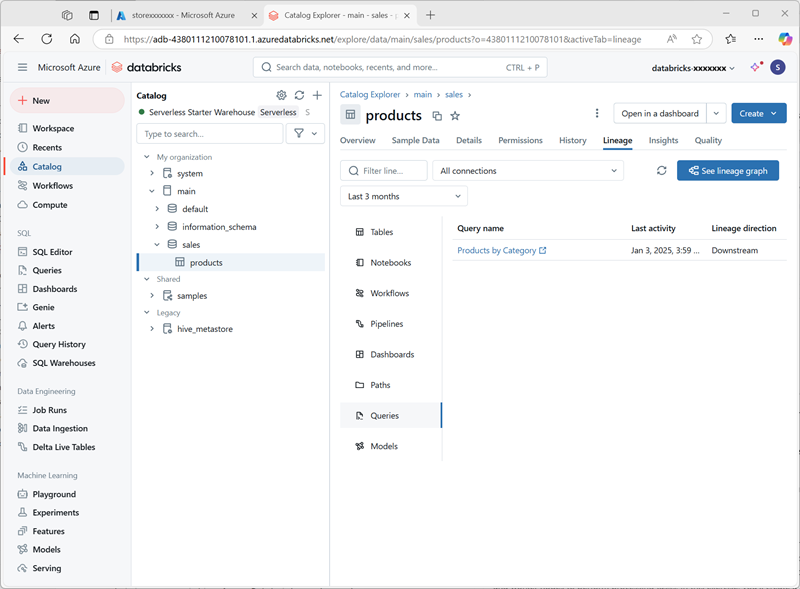Image resolution: width=800 pixels, height=589 pixels.
Task: Open SQL Warehouses
Action: coord(64,363)
